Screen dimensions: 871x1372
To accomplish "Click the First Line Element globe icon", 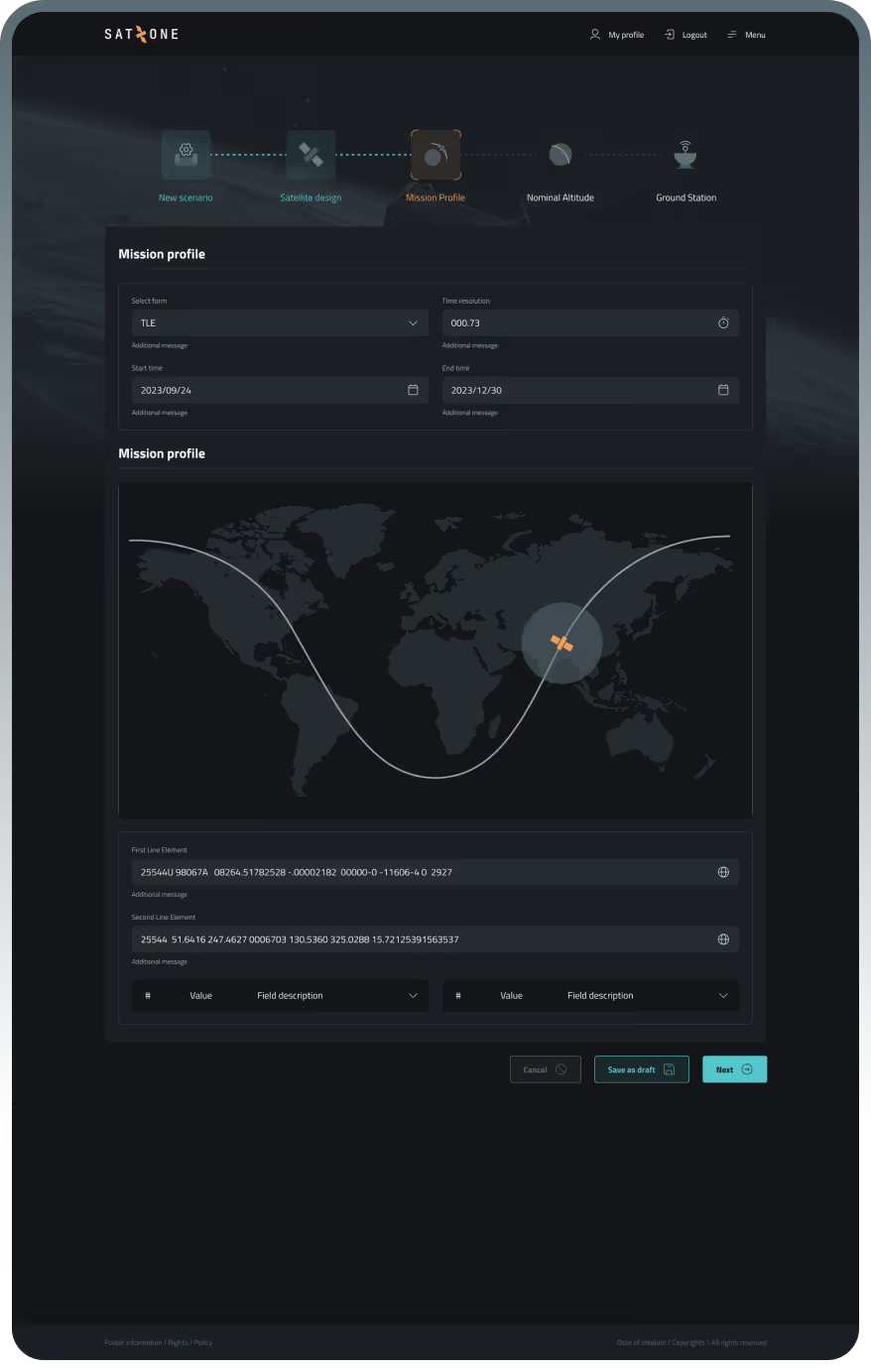I will [723, 872].
